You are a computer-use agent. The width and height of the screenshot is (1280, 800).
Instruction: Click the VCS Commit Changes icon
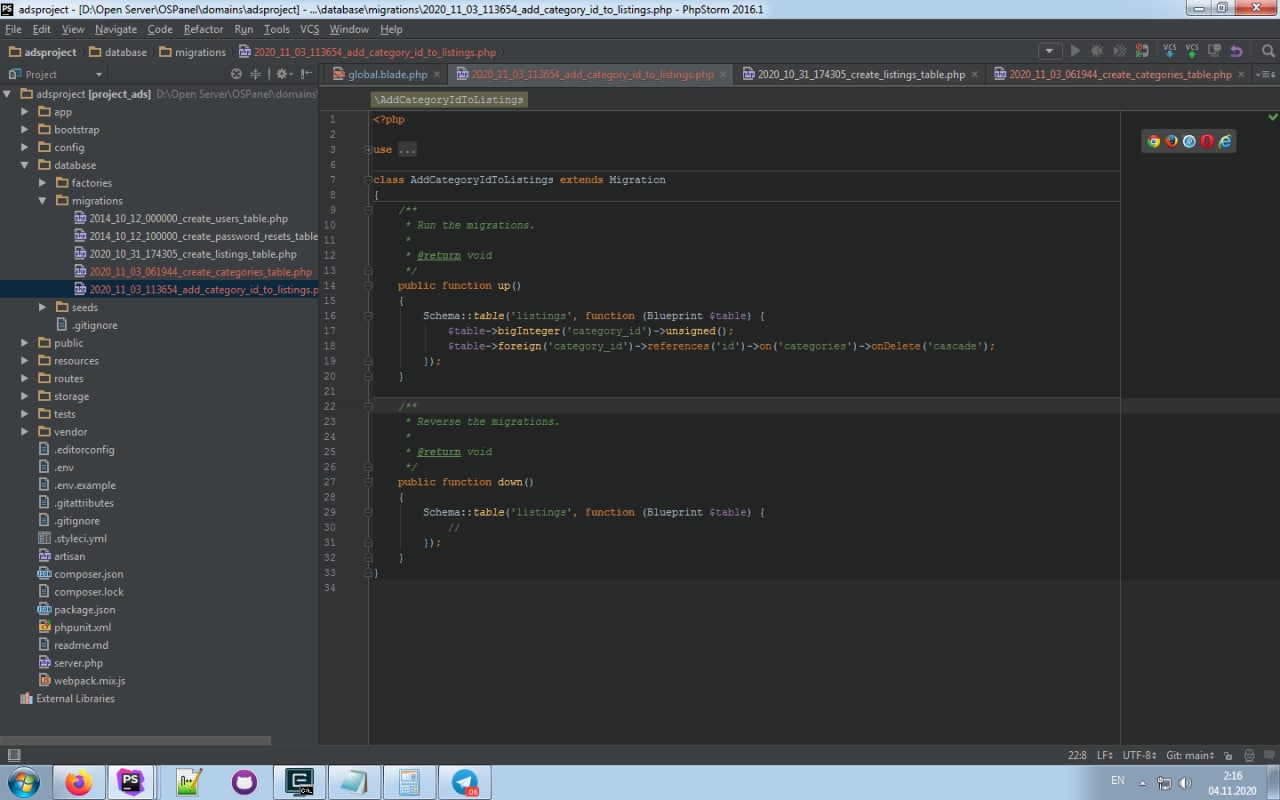(1191, 51)
